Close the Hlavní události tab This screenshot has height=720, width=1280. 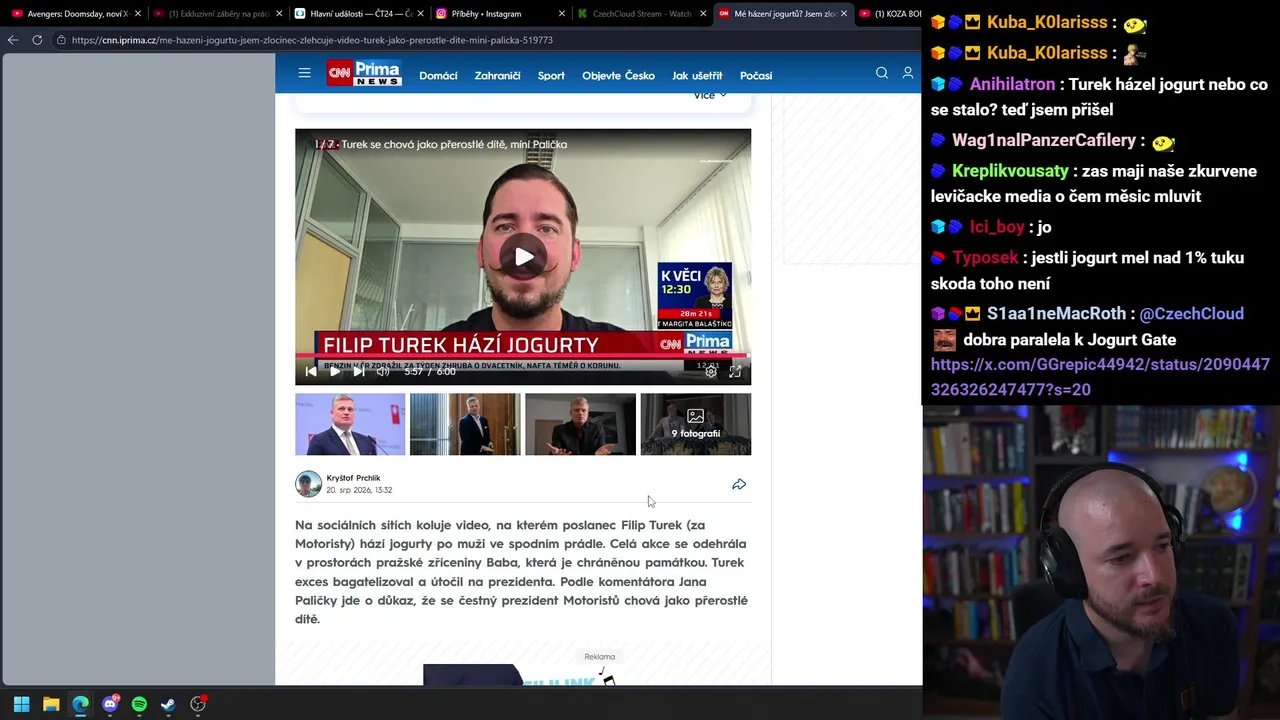pos(421,14)
